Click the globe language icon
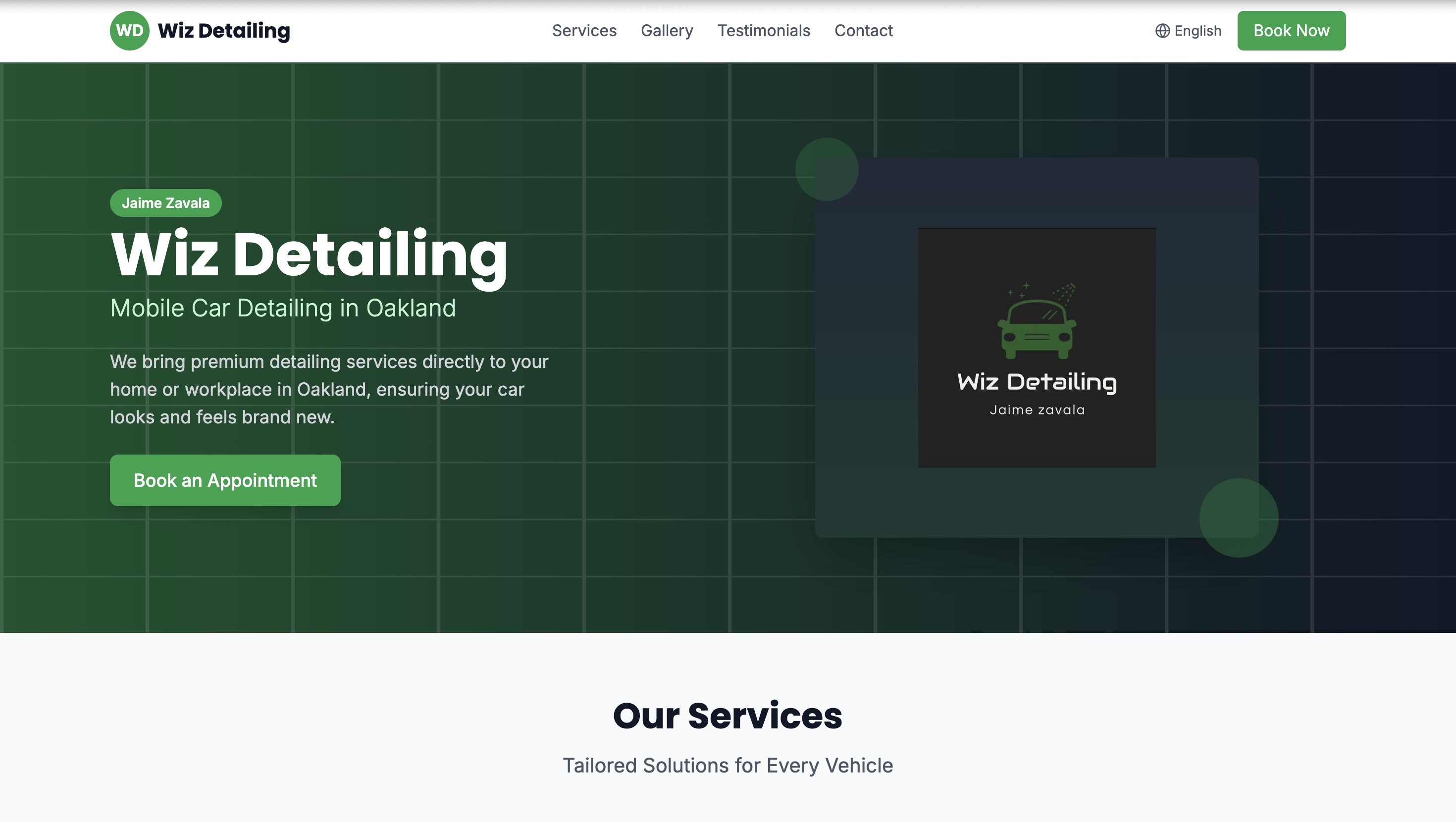The height and width of the screenshot is (822, 1456). [1162, 31]
